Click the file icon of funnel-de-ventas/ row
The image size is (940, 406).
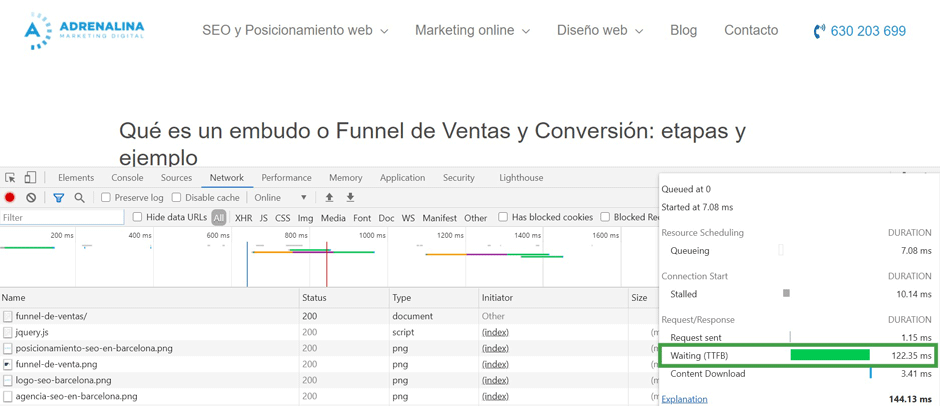[x=7, y=316]
